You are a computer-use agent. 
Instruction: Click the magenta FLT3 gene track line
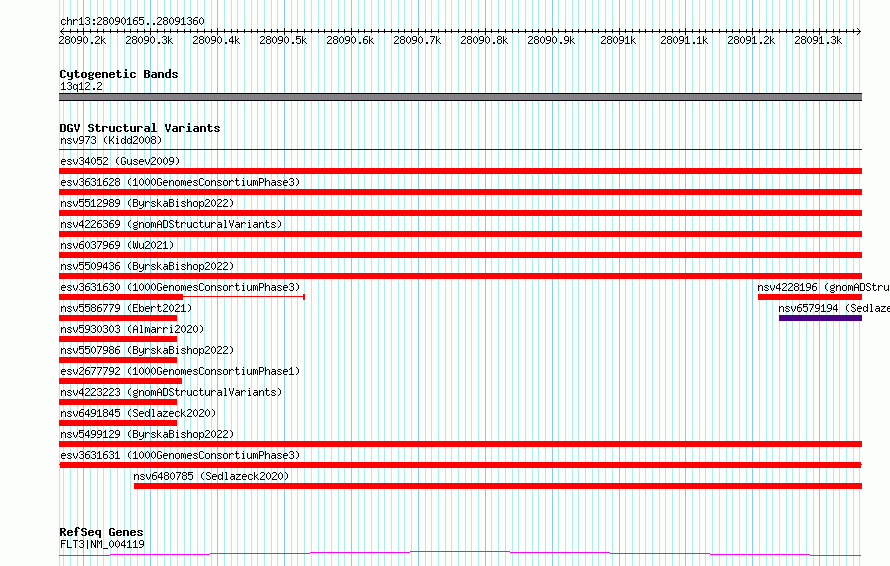460,554
